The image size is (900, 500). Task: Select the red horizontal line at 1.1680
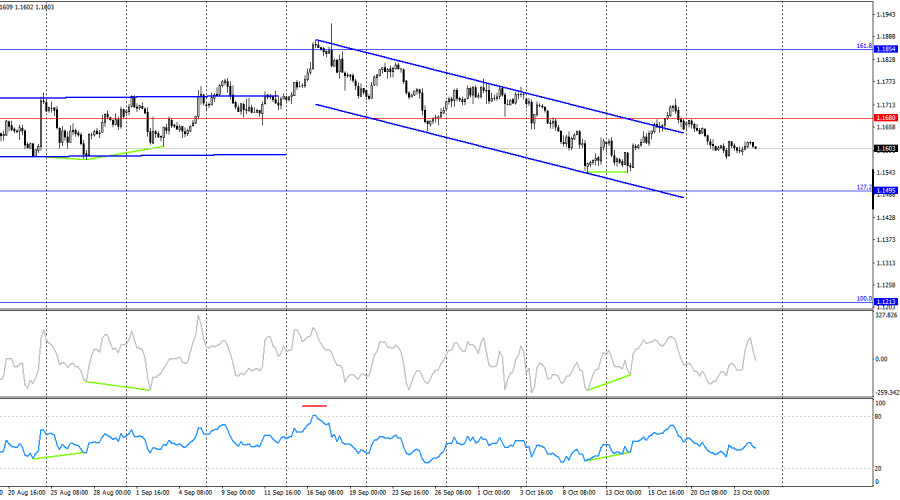point(400,118)
